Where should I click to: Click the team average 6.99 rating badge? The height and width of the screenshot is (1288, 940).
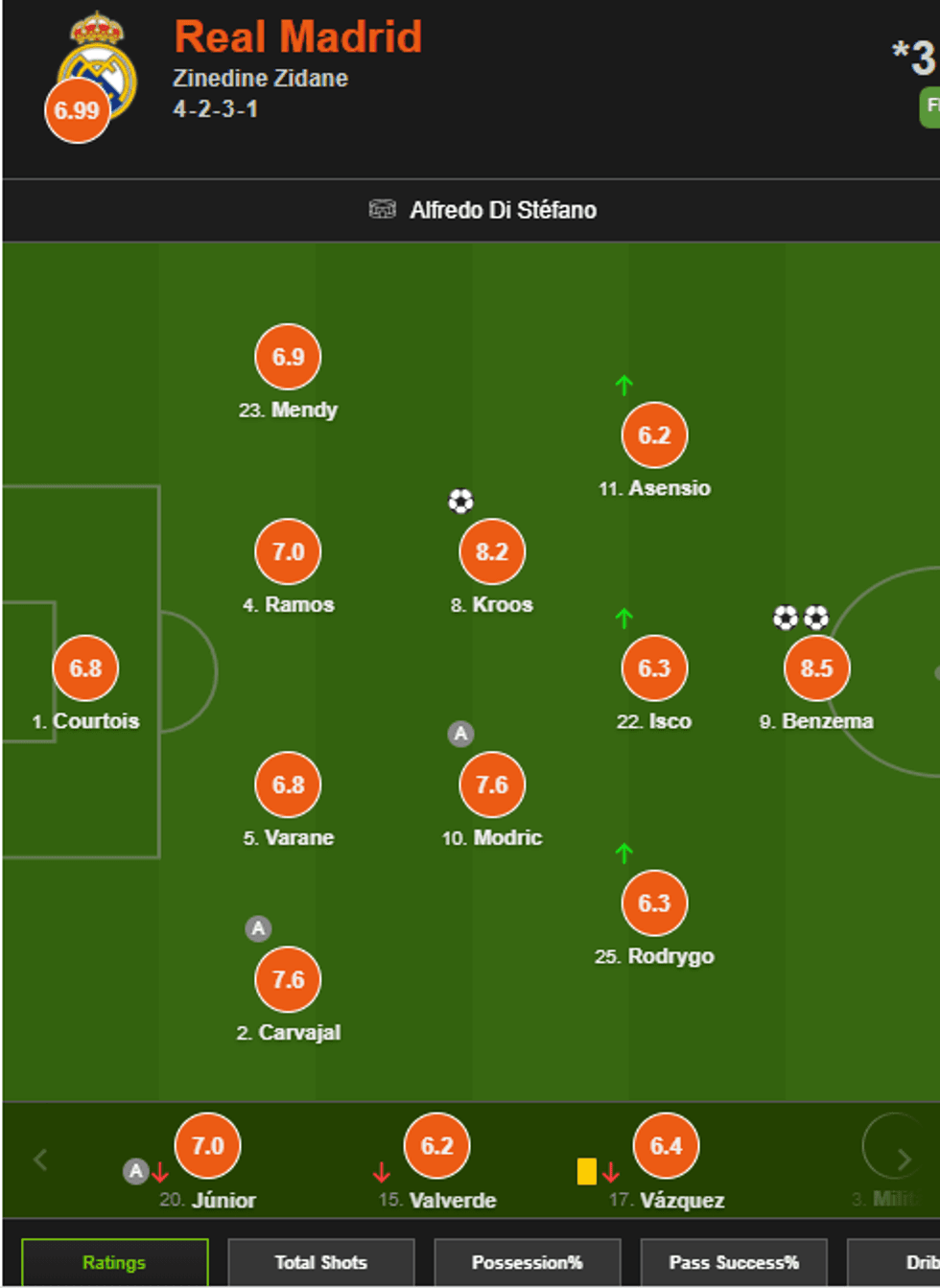pos(77,110)
